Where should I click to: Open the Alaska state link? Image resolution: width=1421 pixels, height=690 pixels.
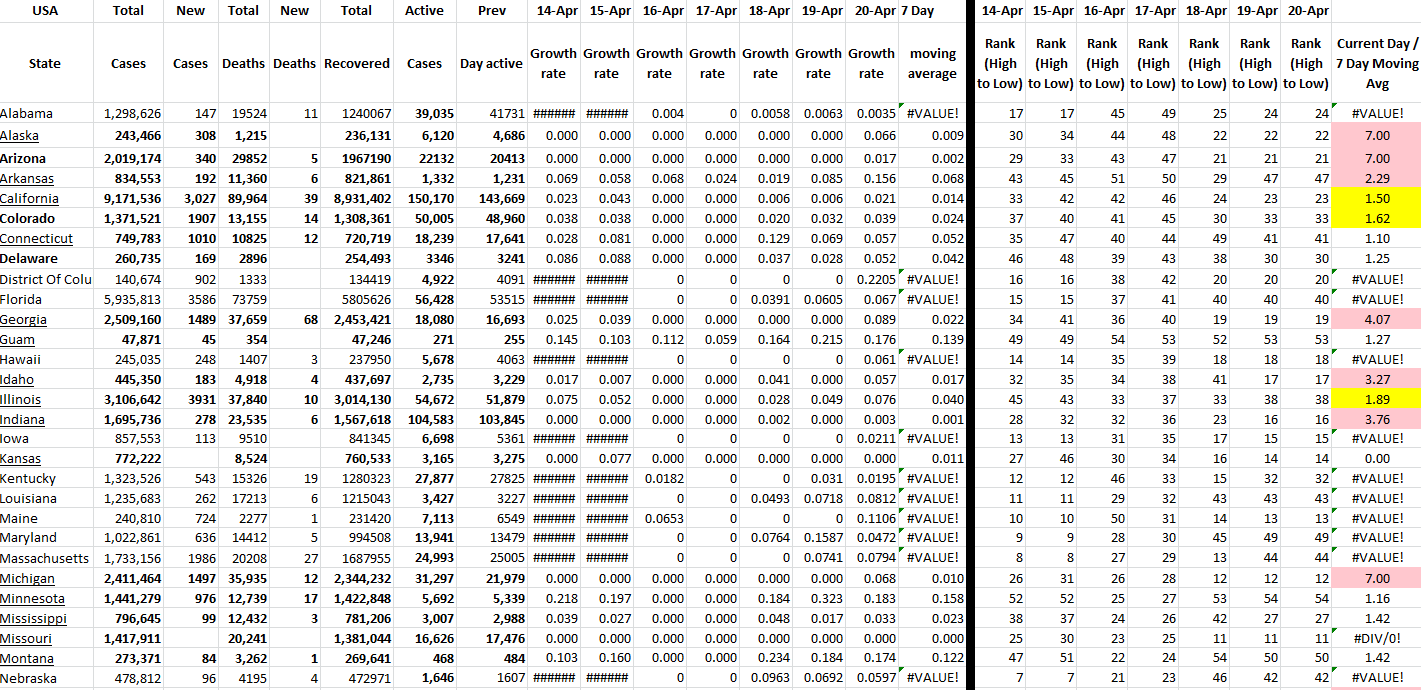(x=20, y=136)
